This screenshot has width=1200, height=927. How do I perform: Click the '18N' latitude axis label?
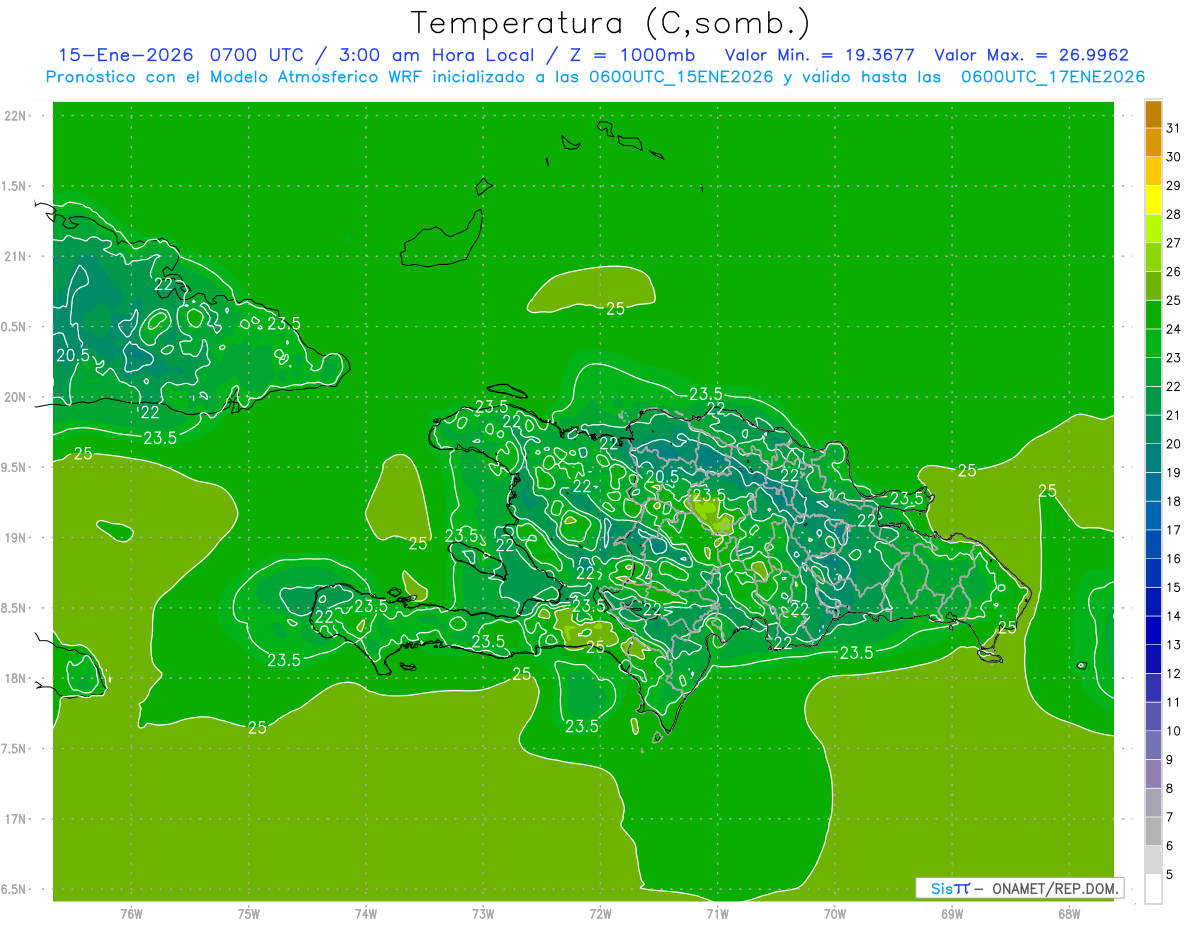tap(17, 679)
